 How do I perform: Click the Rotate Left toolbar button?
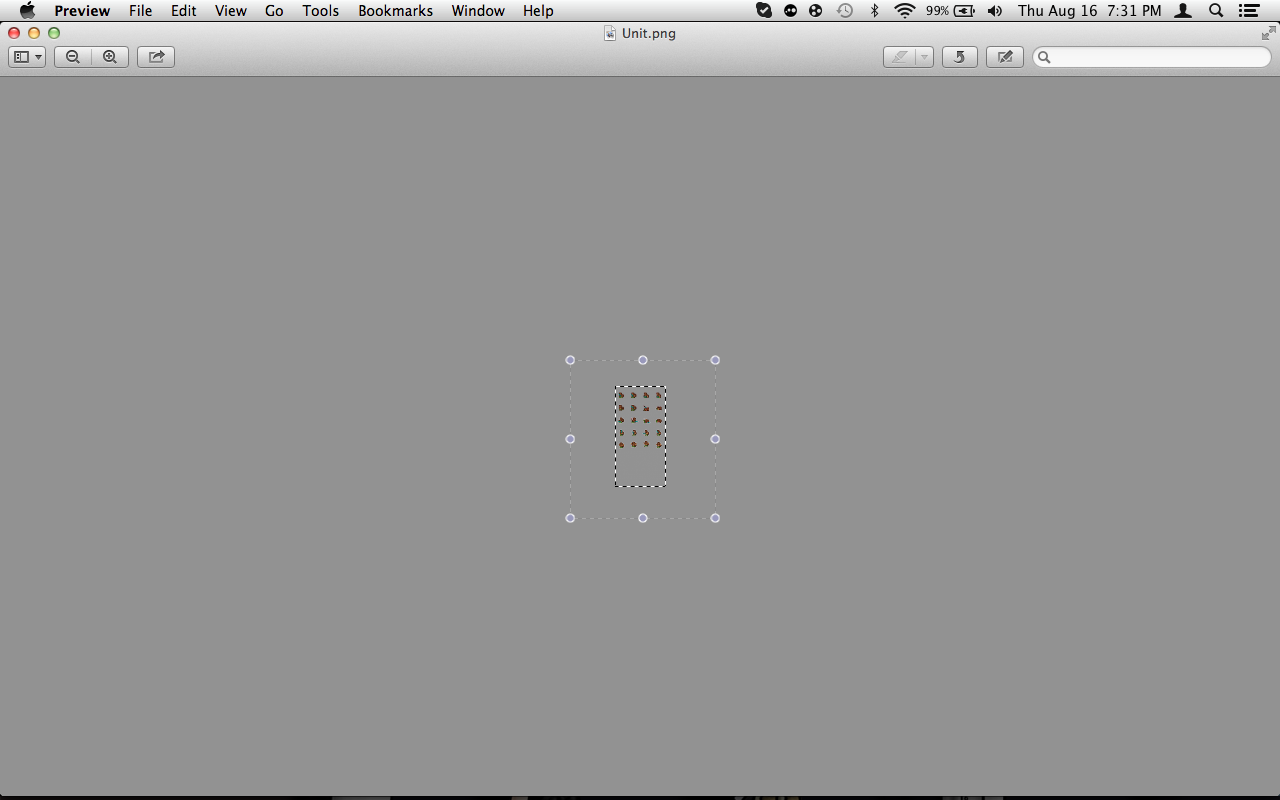tap(960, 57)
